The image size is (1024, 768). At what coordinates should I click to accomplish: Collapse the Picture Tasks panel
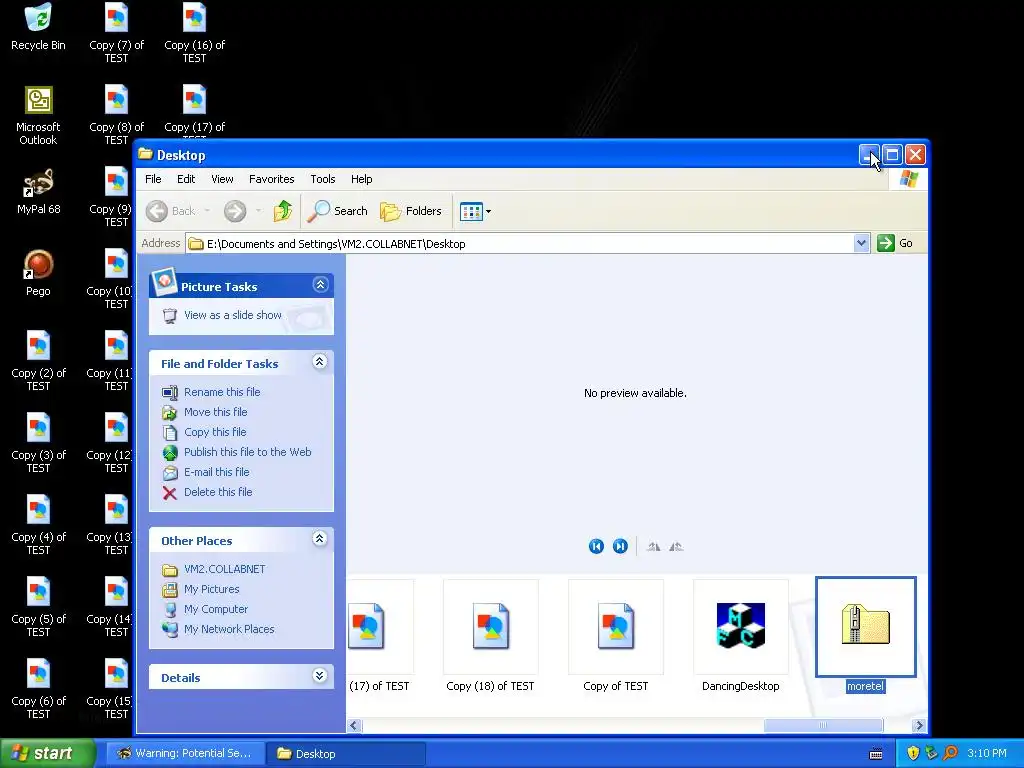(x=320, y=285)
